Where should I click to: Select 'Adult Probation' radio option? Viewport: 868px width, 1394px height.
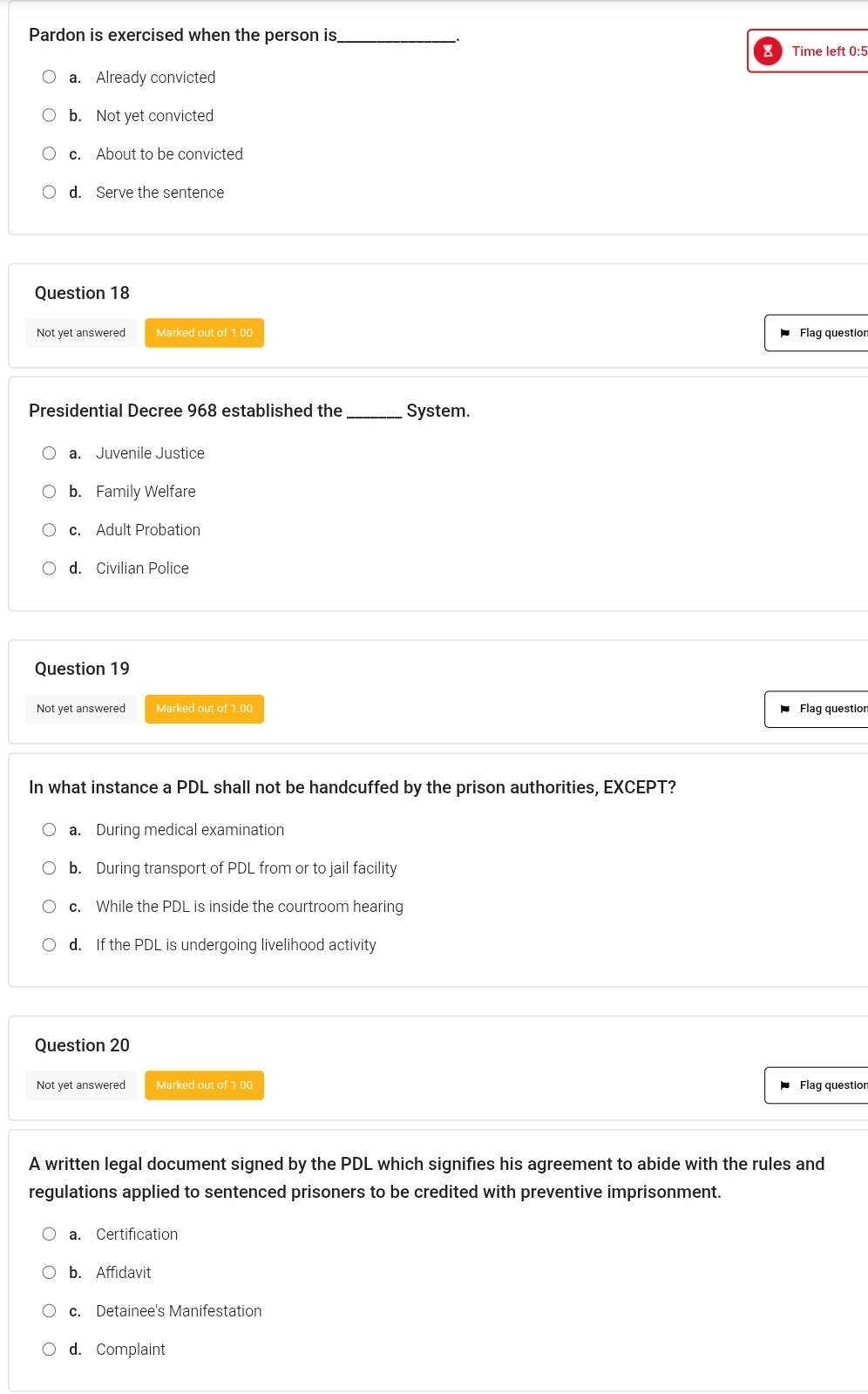(50, 530)
